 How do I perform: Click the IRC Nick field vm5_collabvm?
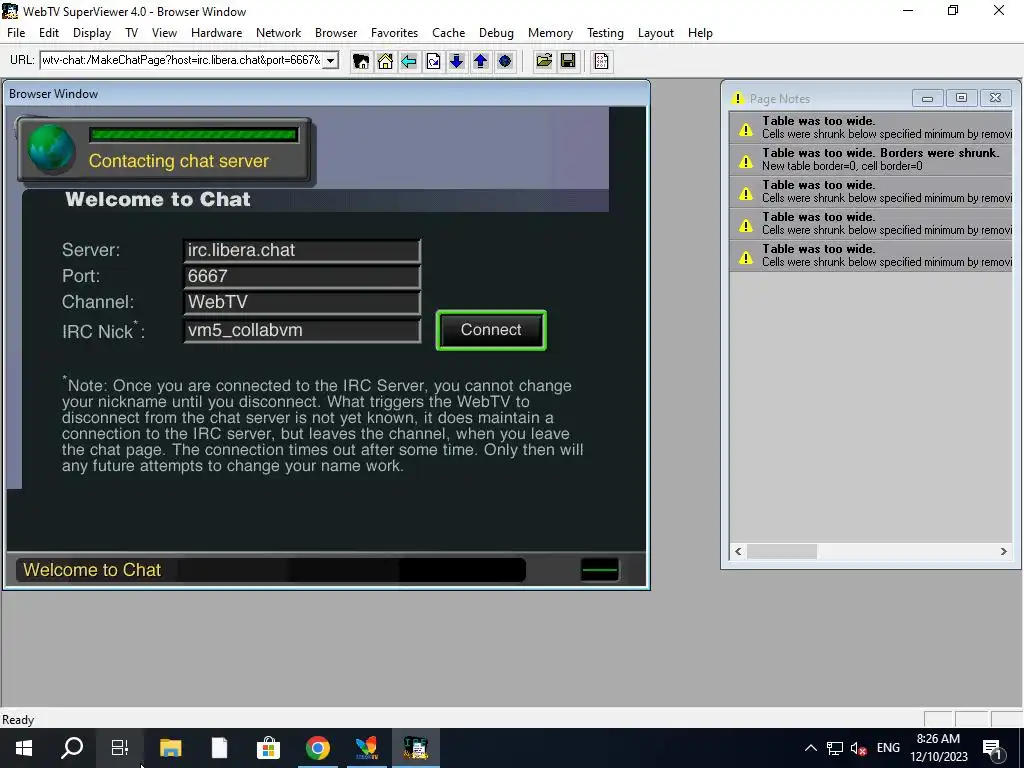pos(302,330)
